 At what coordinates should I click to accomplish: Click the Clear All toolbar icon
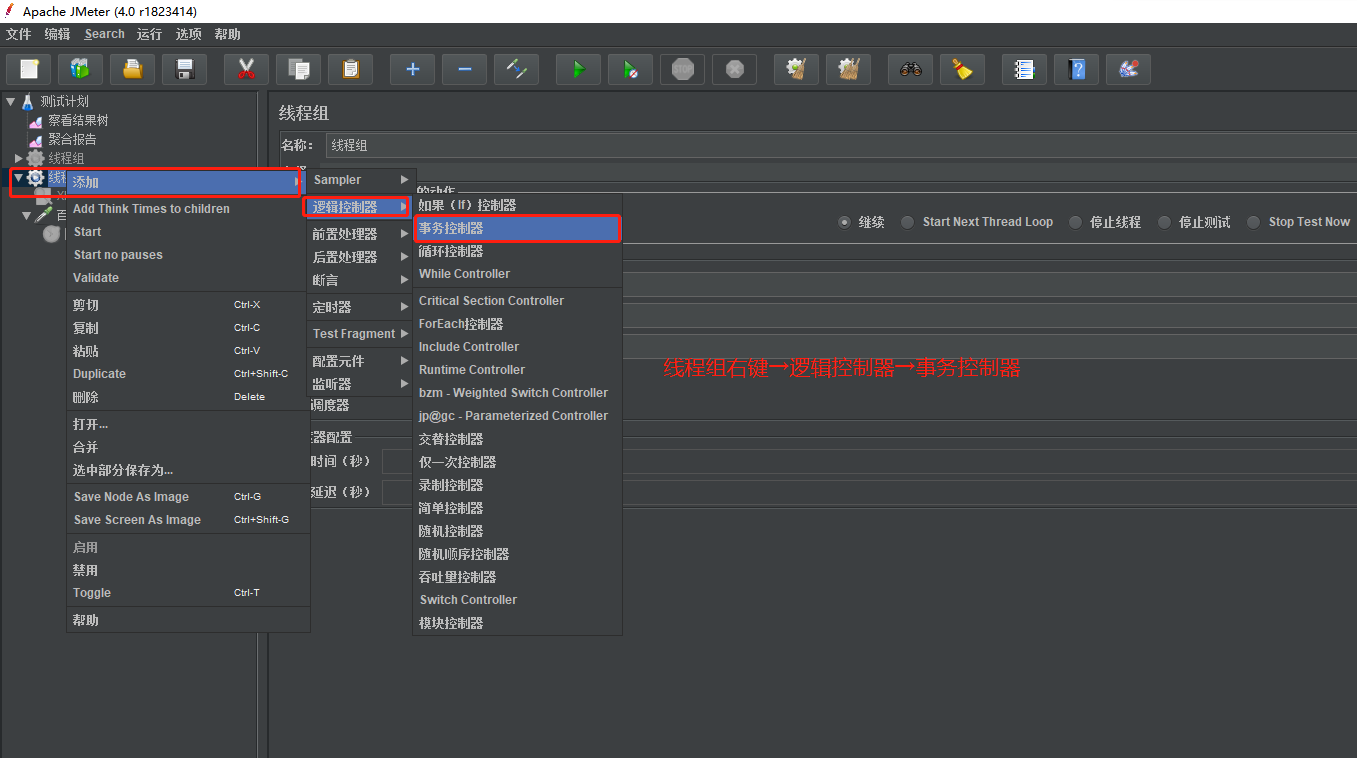(848, 69)
